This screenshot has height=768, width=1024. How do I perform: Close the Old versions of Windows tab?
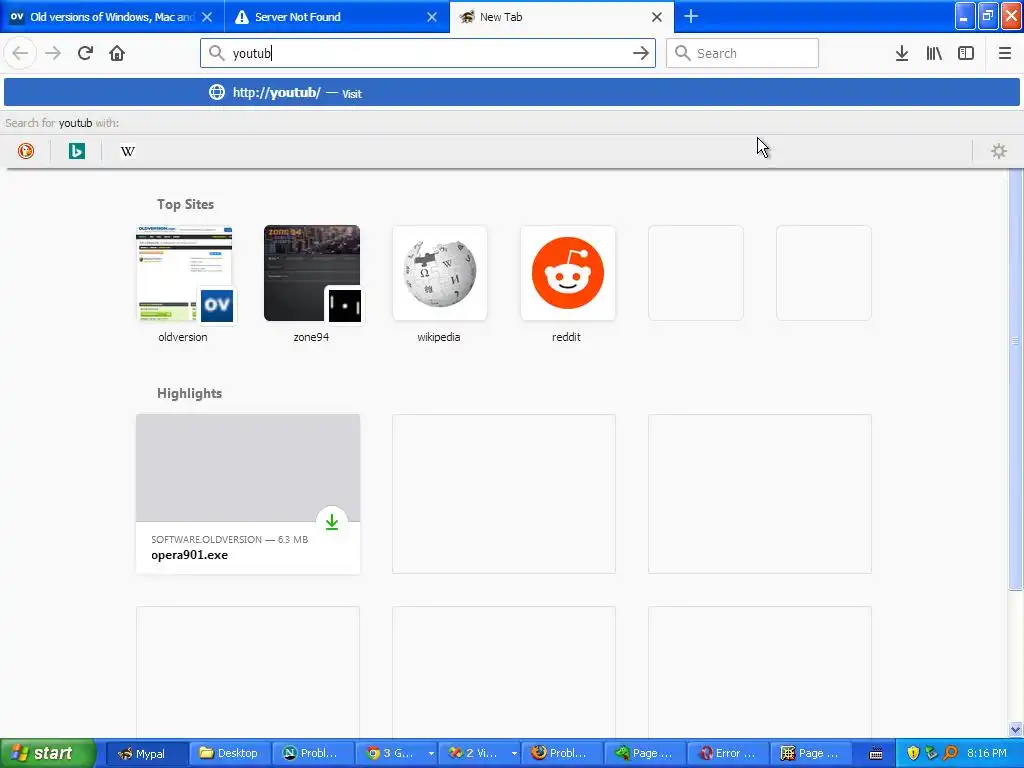coord(207,17)
